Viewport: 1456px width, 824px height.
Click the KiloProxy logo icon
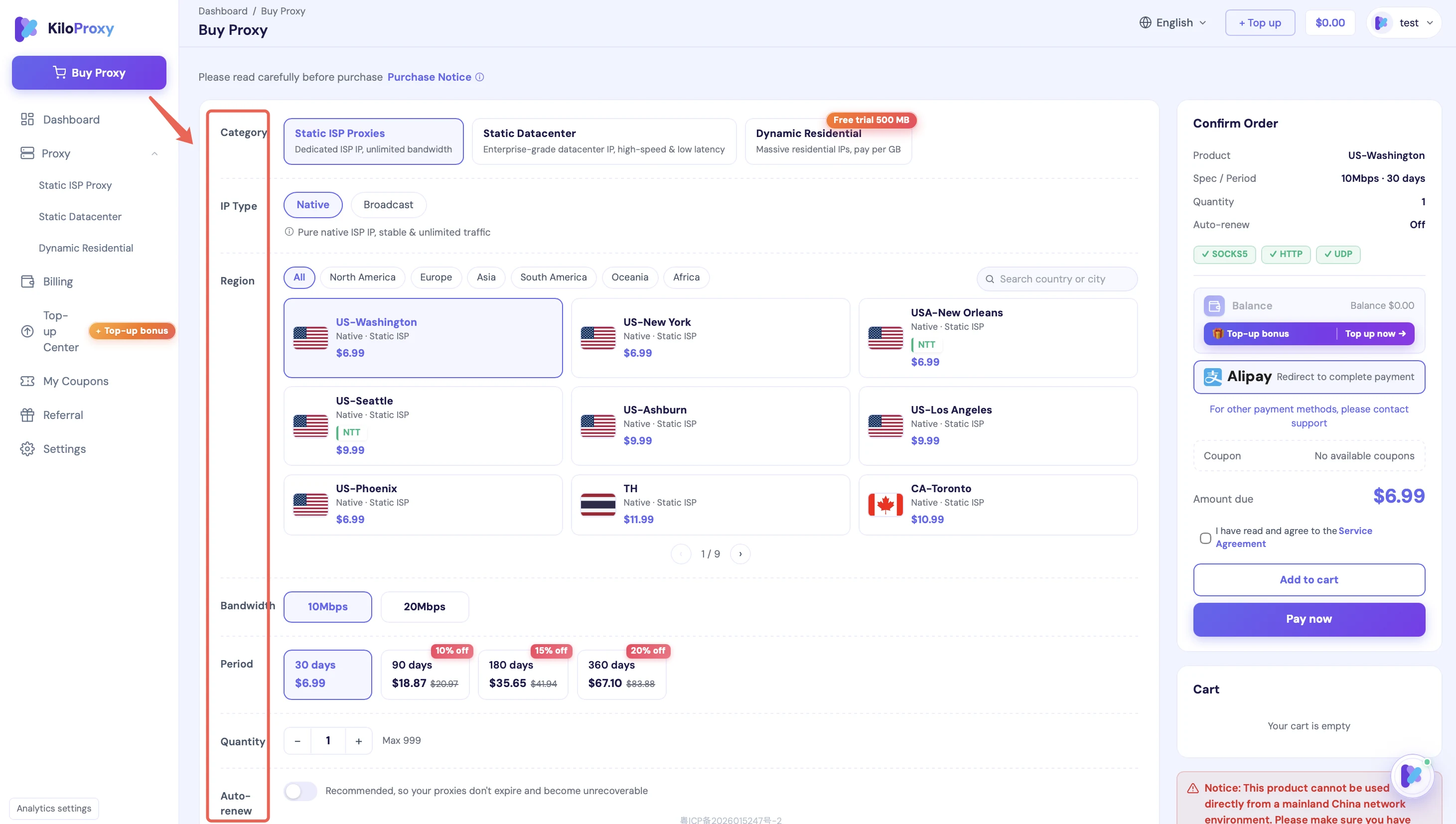coord(26,28)
